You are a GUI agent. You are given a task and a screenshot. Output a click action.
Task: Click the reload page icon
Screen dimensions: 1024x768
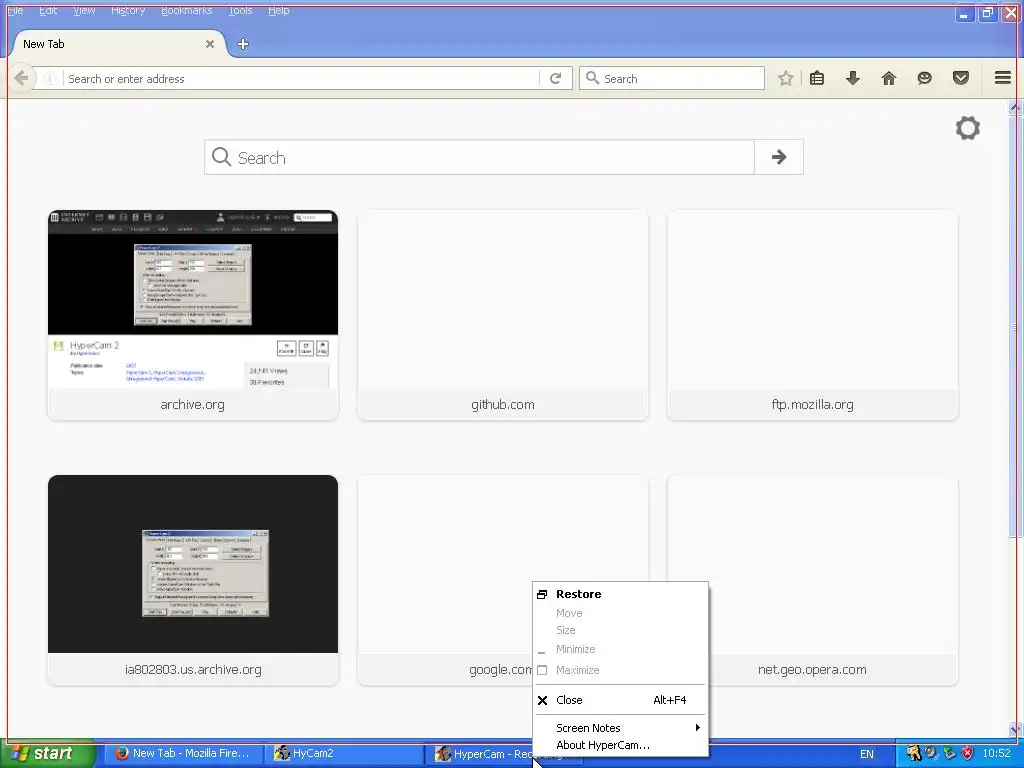coord(555,78)
